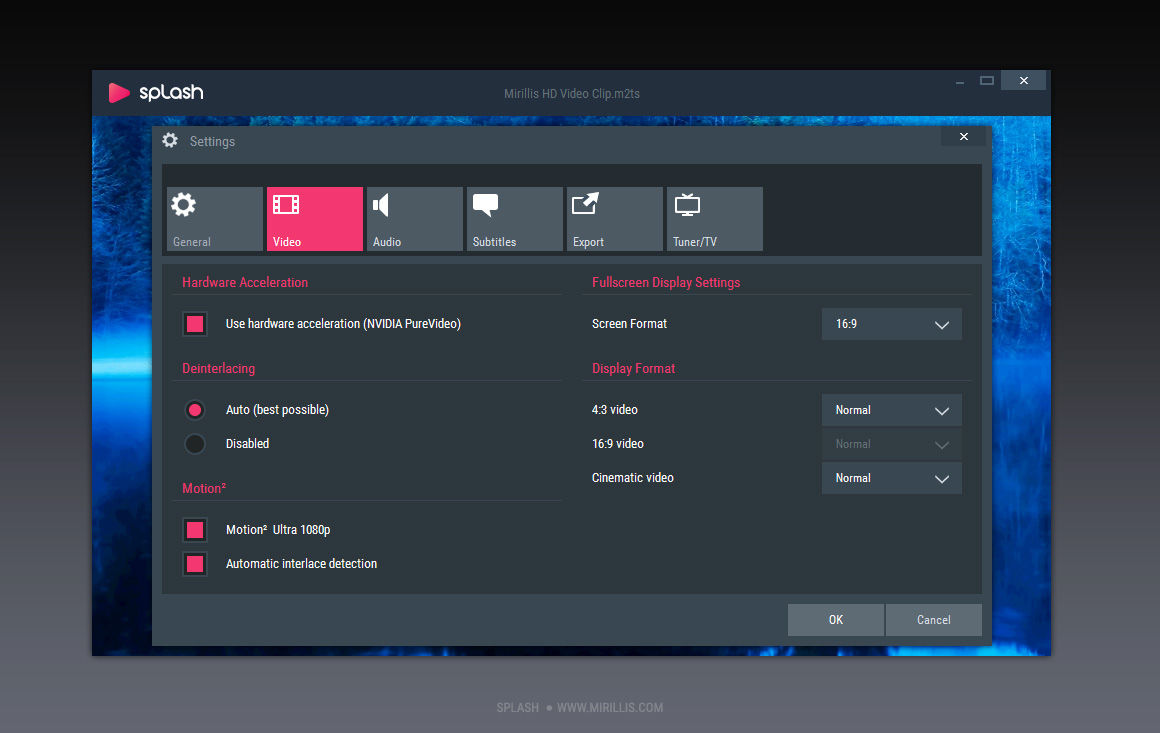
Task: Expand the Screen Format 16:9 dropdown
Action: coord(891,324)
